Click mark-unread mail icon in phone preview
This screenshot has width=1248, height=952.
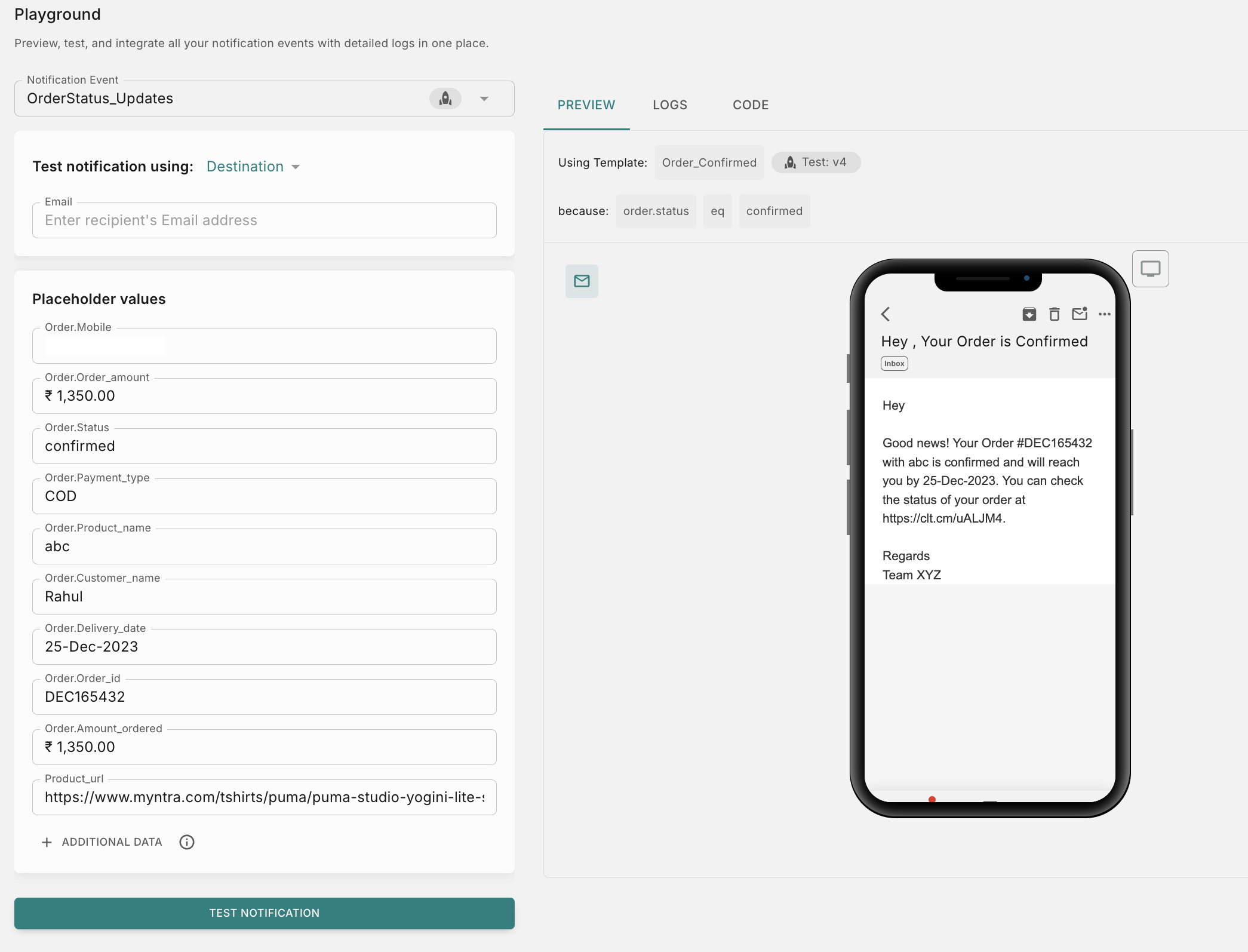click(1080, 314)
